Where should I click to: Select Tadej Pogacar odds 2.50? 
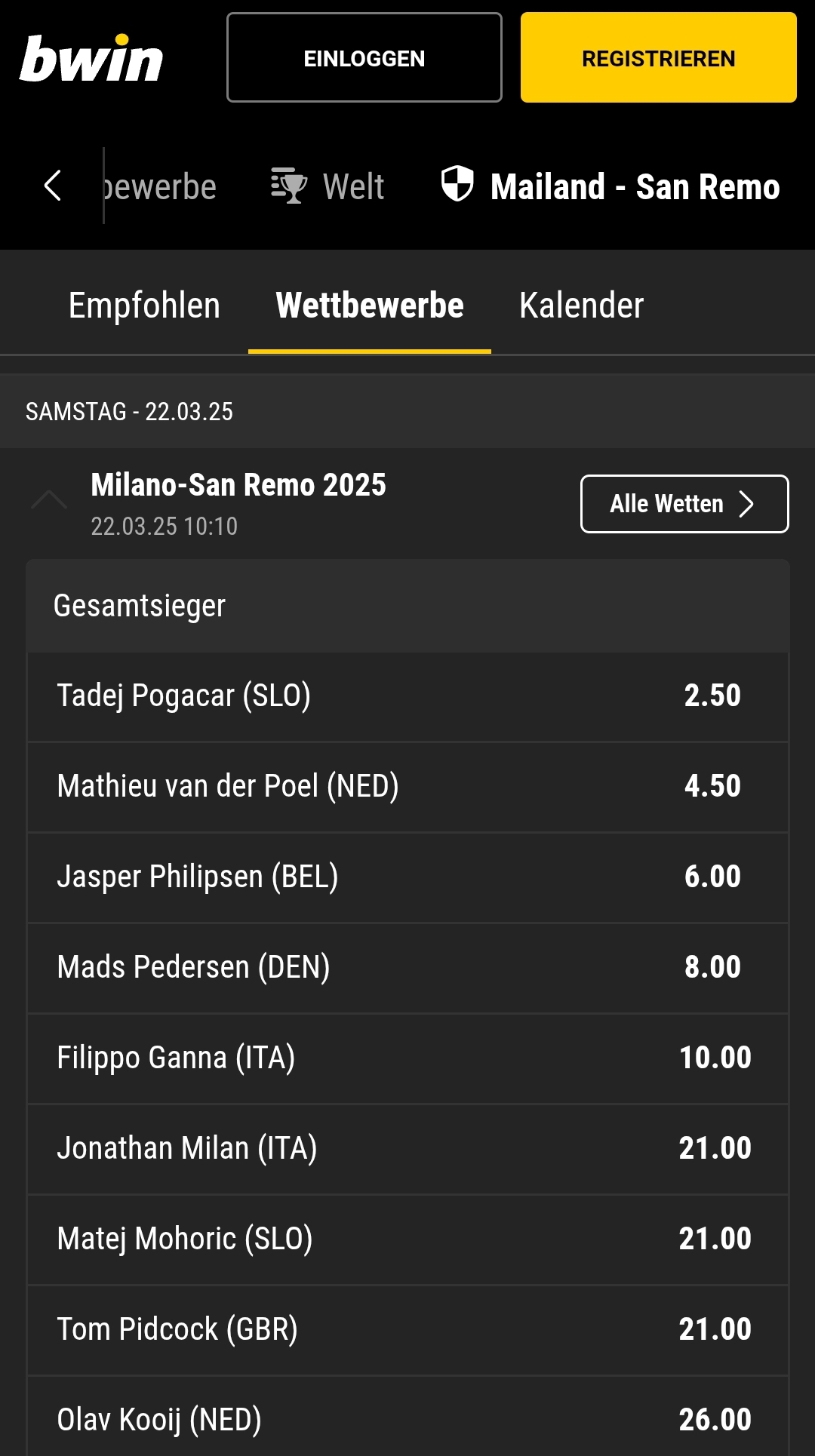point(712,696)
